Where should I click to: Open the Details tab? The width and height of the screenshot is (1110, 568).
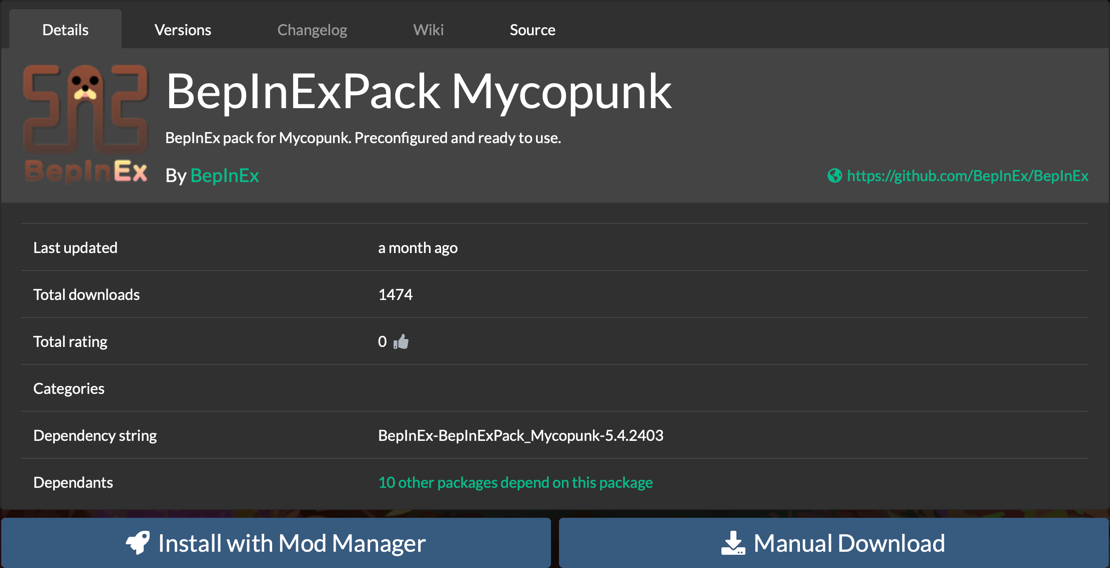click(65, 30)
